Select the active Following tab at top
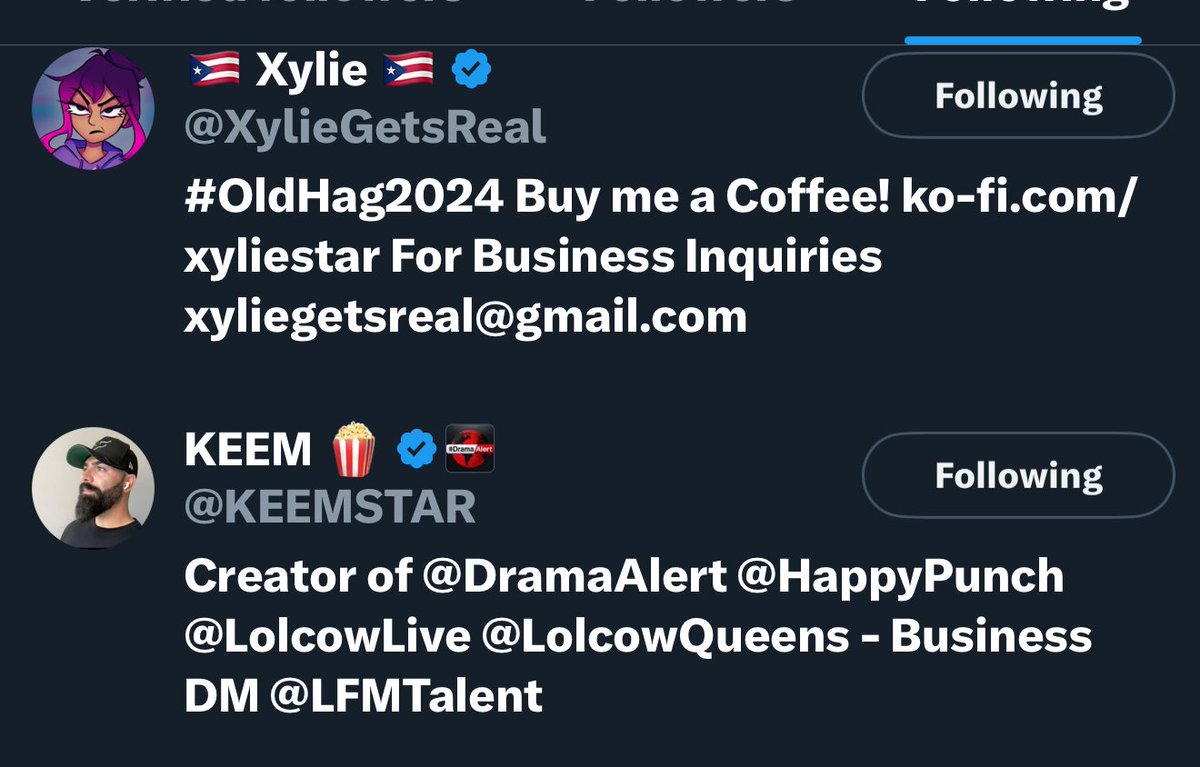Viewport: 1200px width, 767px height. pyautogui.click(x=1022, y=8)
